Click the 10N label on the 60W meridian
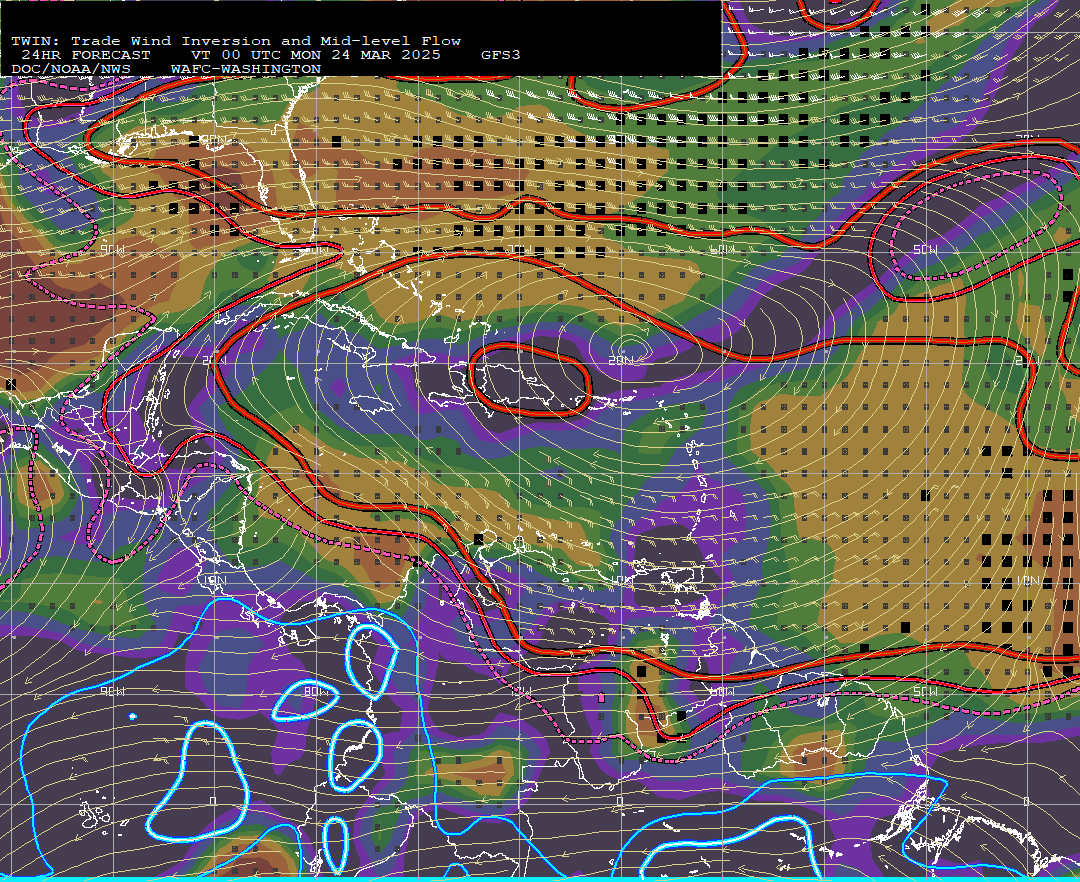1080x882 pixels. point(621,580)
